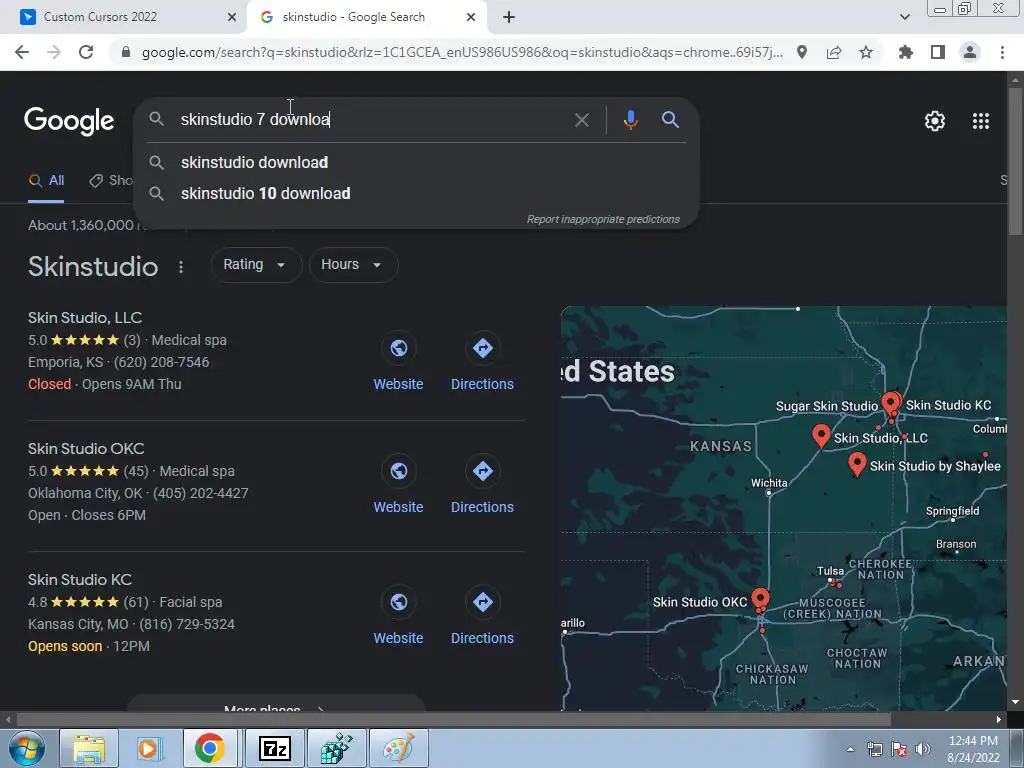Image resolution: width=1024 pixels, height=768 pixels.
Task: Select the All results tab
Action: click(46, 181)
